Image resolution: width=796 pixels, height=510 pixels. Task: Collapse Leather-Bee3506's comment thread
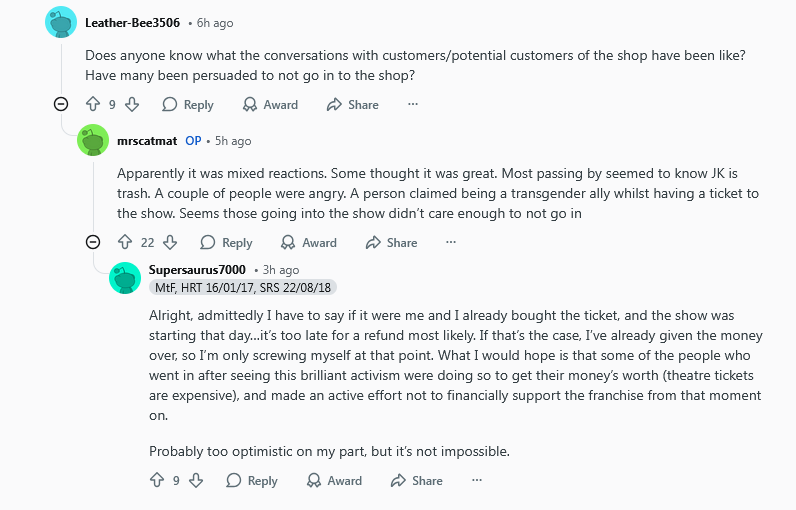[61, 105]
